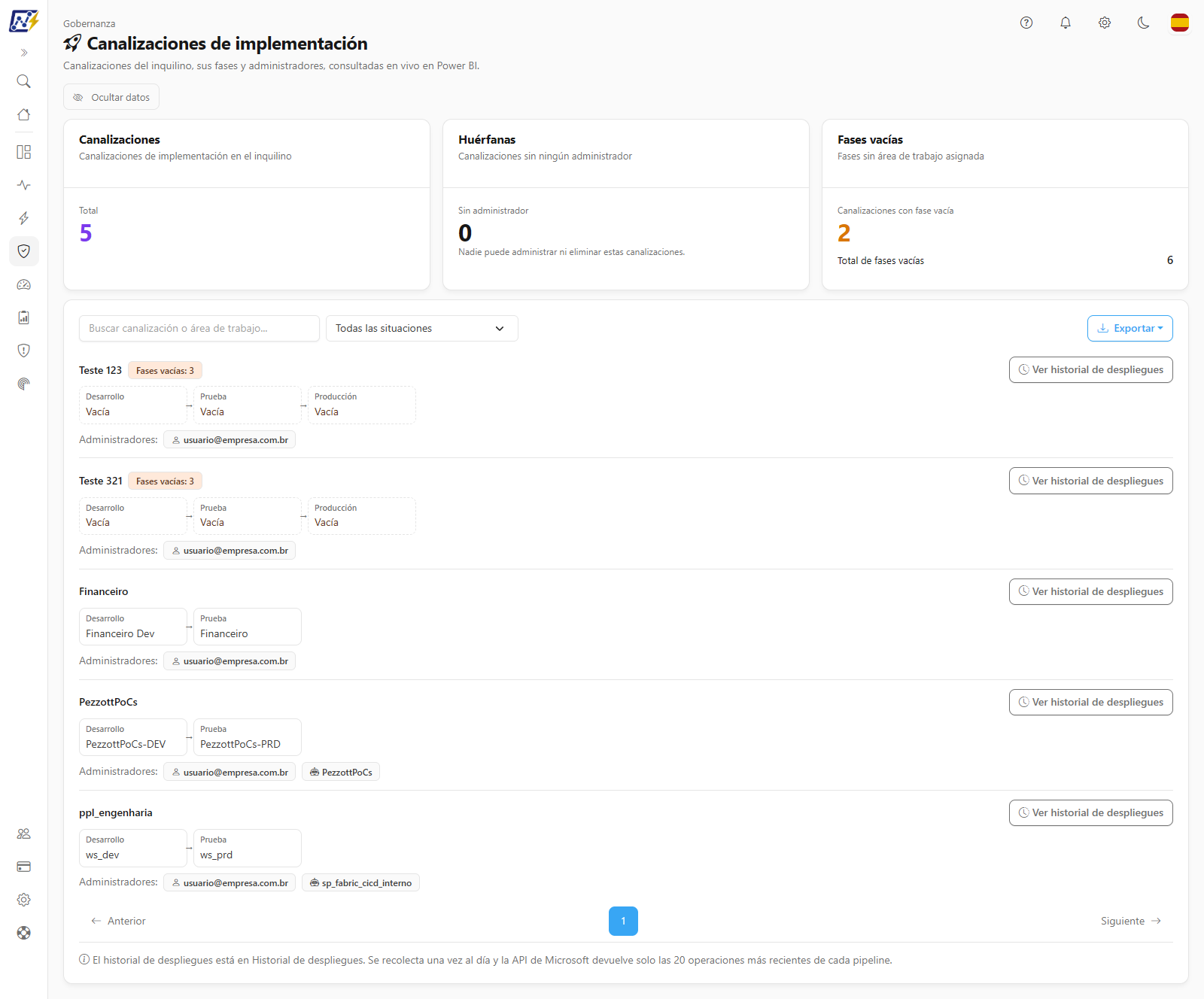
Task: Click the app logo in the corner
Action: point(24,20)
